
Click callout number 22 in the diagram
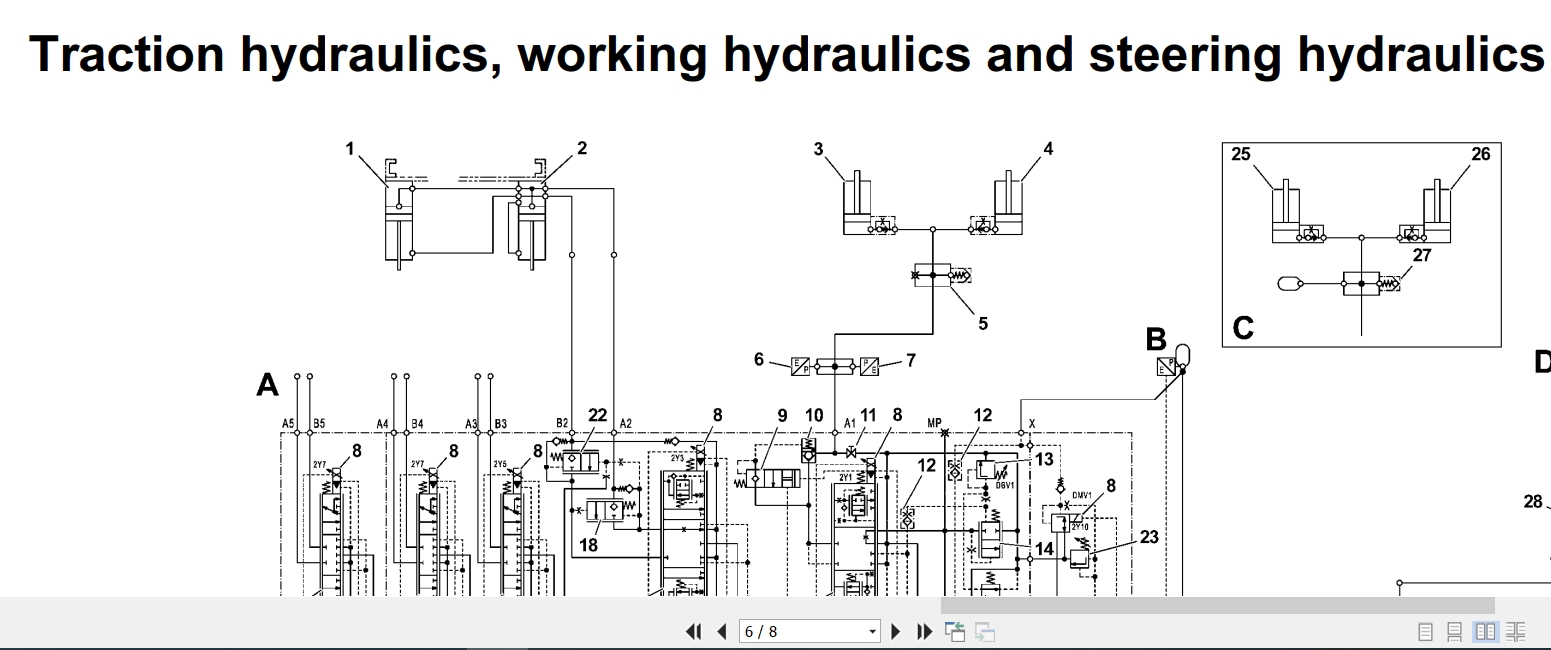(597, 415)
